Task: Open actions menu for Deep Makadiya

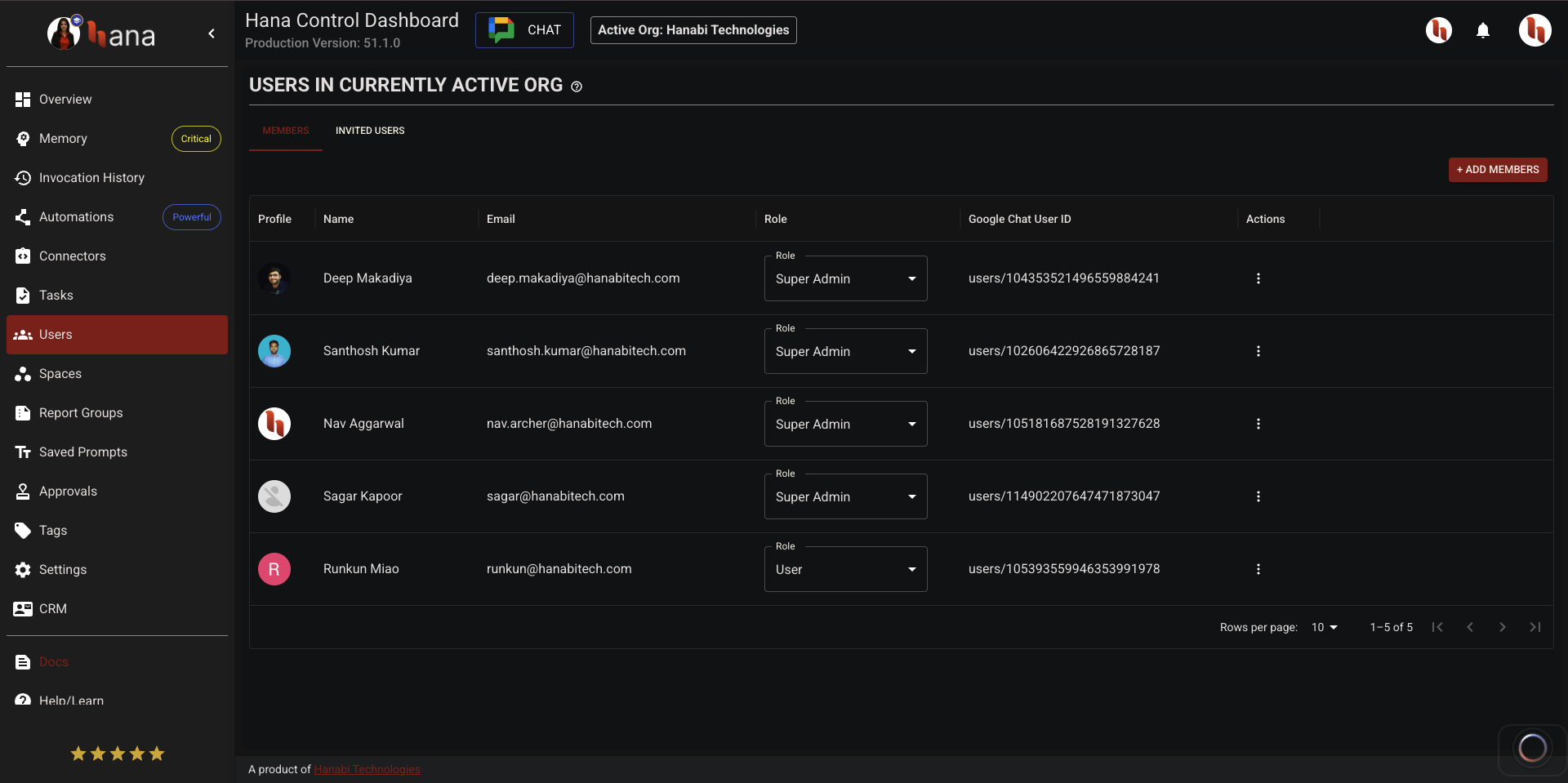Action: pos(1258,278)
